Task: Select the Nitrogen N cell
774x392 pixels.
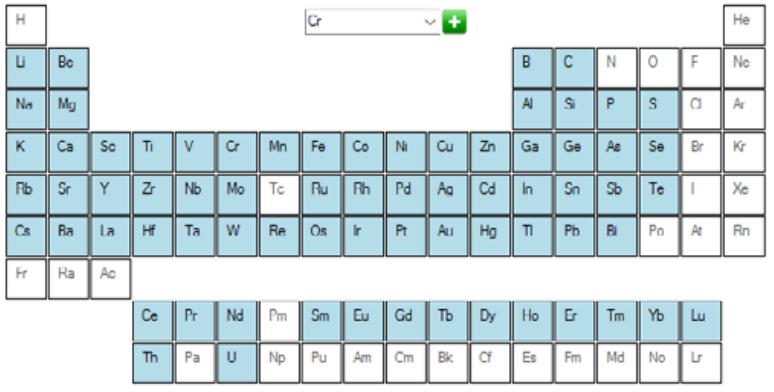Action: coord(617,68)
